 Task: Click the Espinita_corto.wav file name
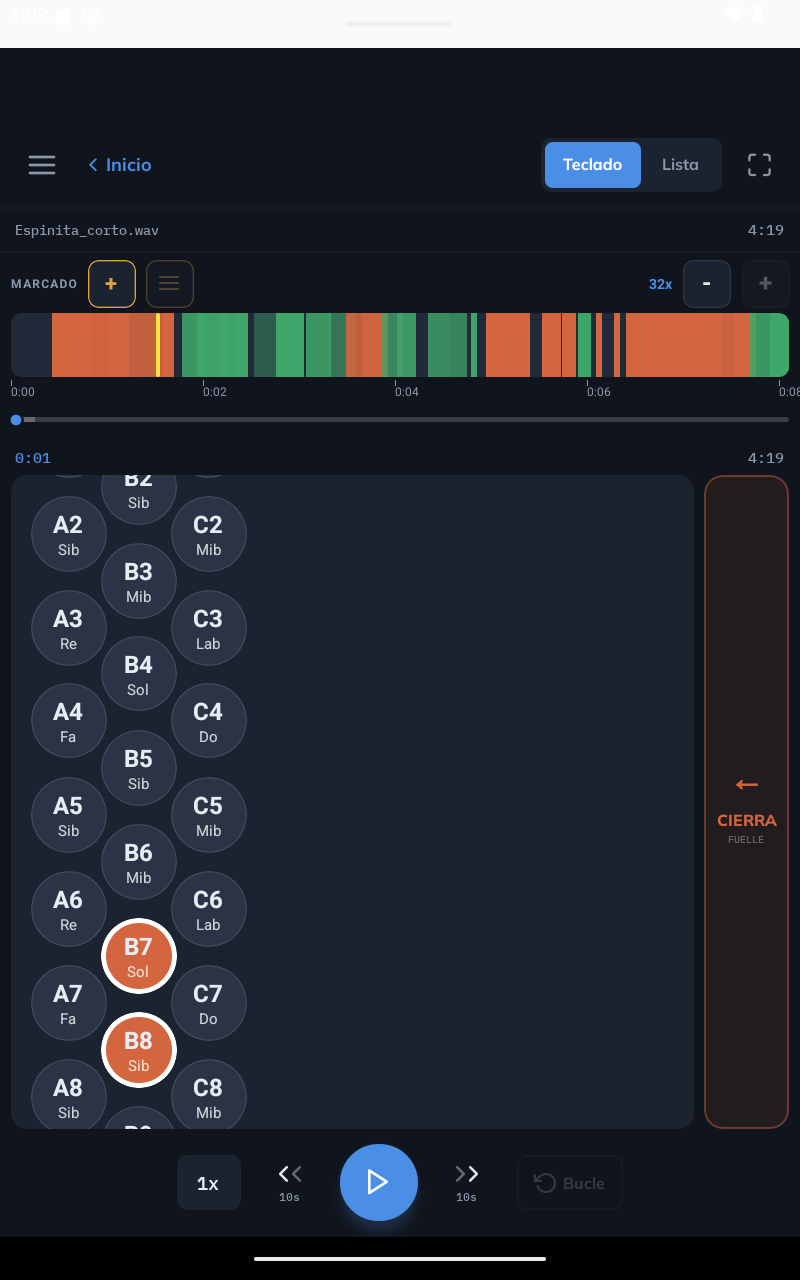[x=87, y=230]
